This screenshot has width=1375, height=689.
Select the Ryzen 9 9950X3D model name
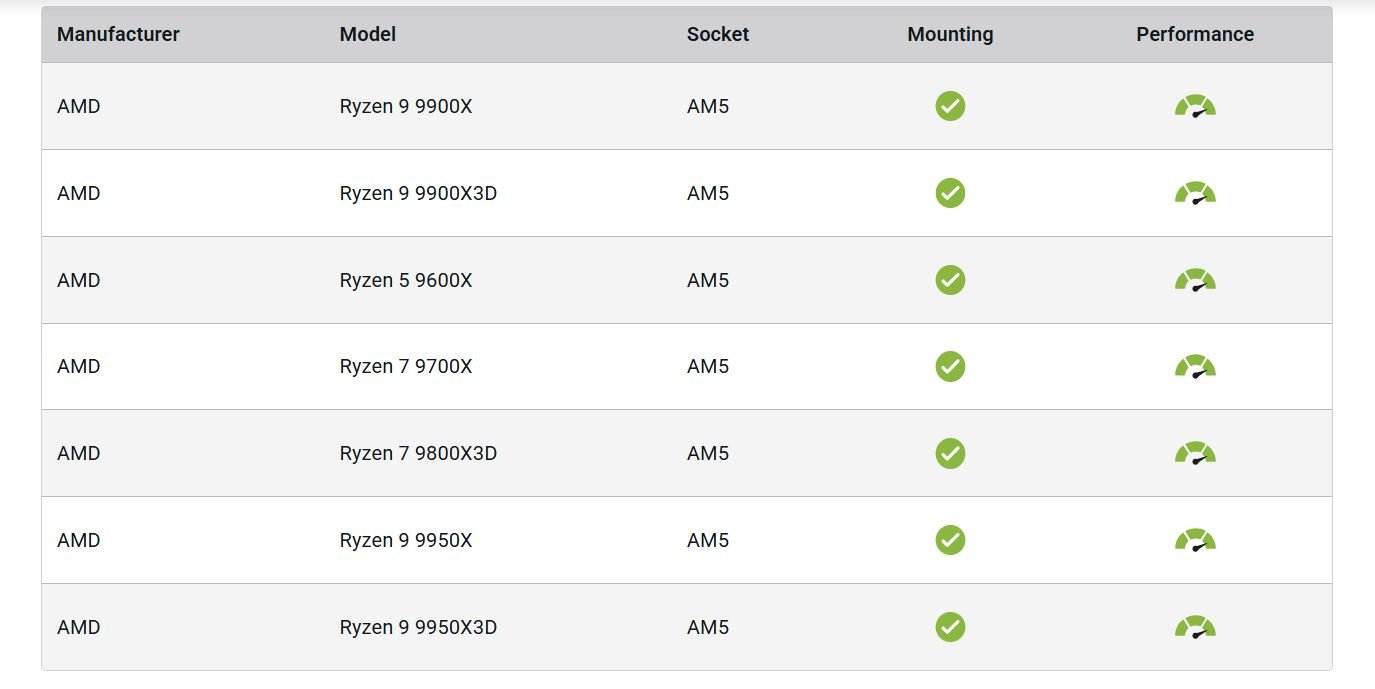[418, 627]
